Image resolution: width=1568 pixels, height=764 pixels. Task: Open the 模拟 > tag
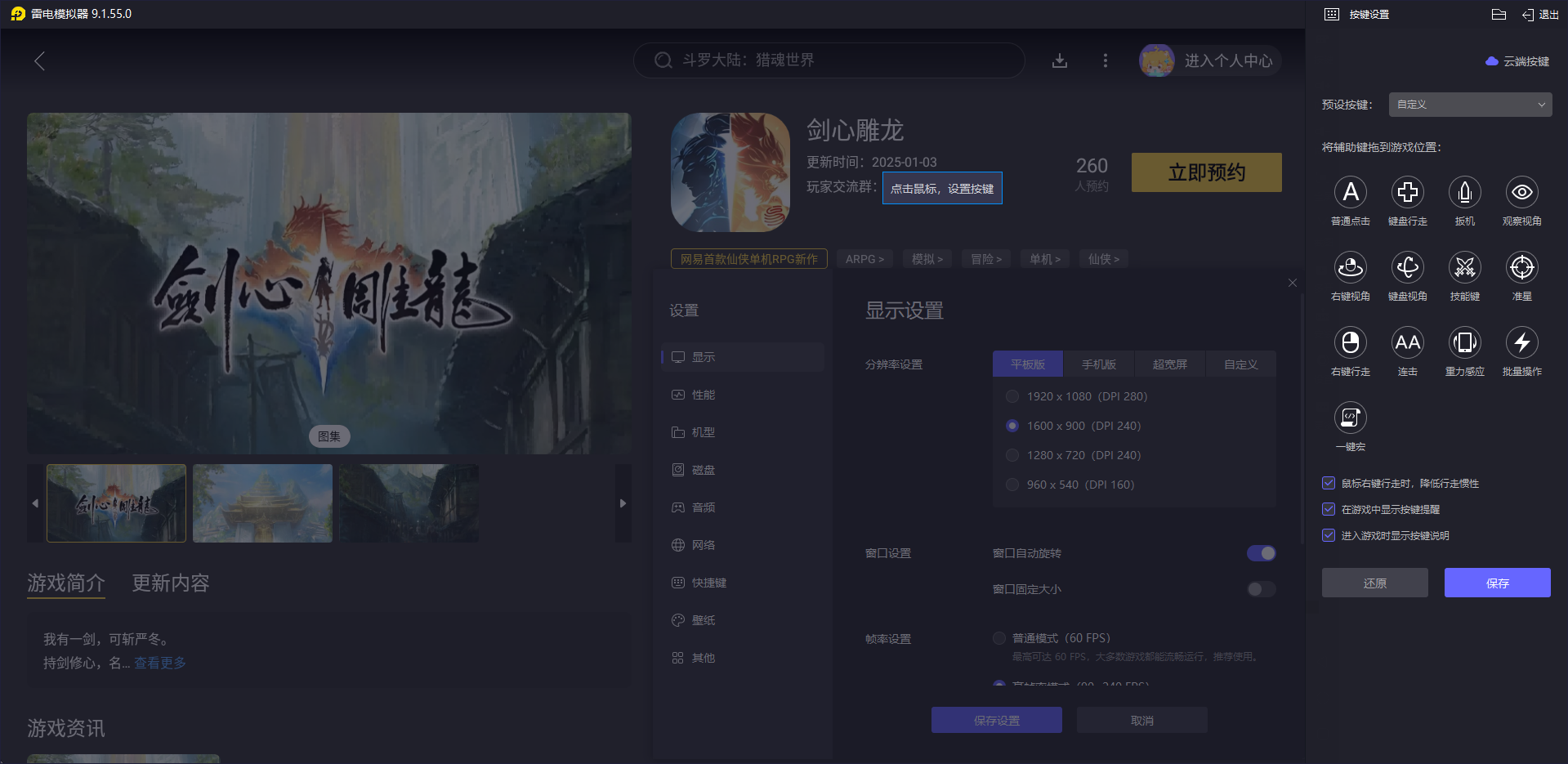[927, 259]
